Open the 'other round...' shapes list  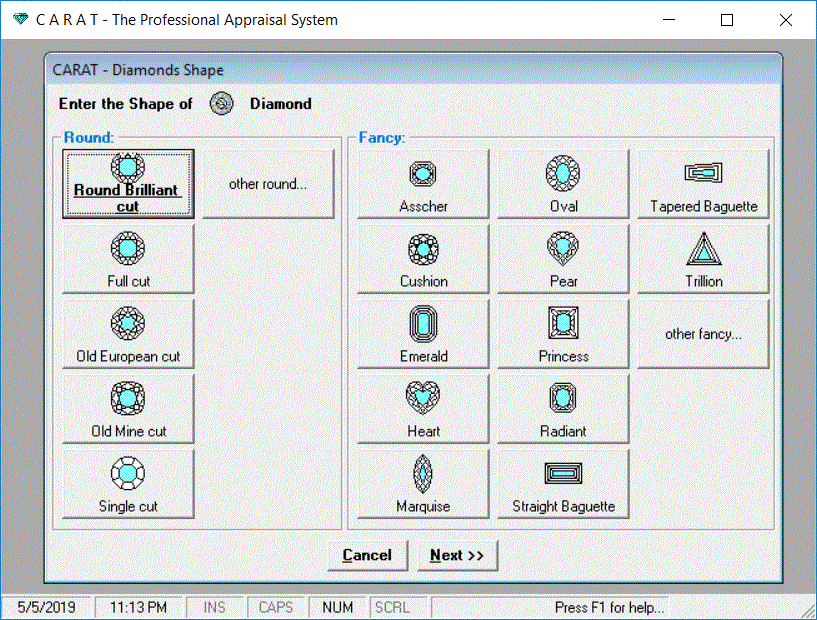tap(268, 184)
